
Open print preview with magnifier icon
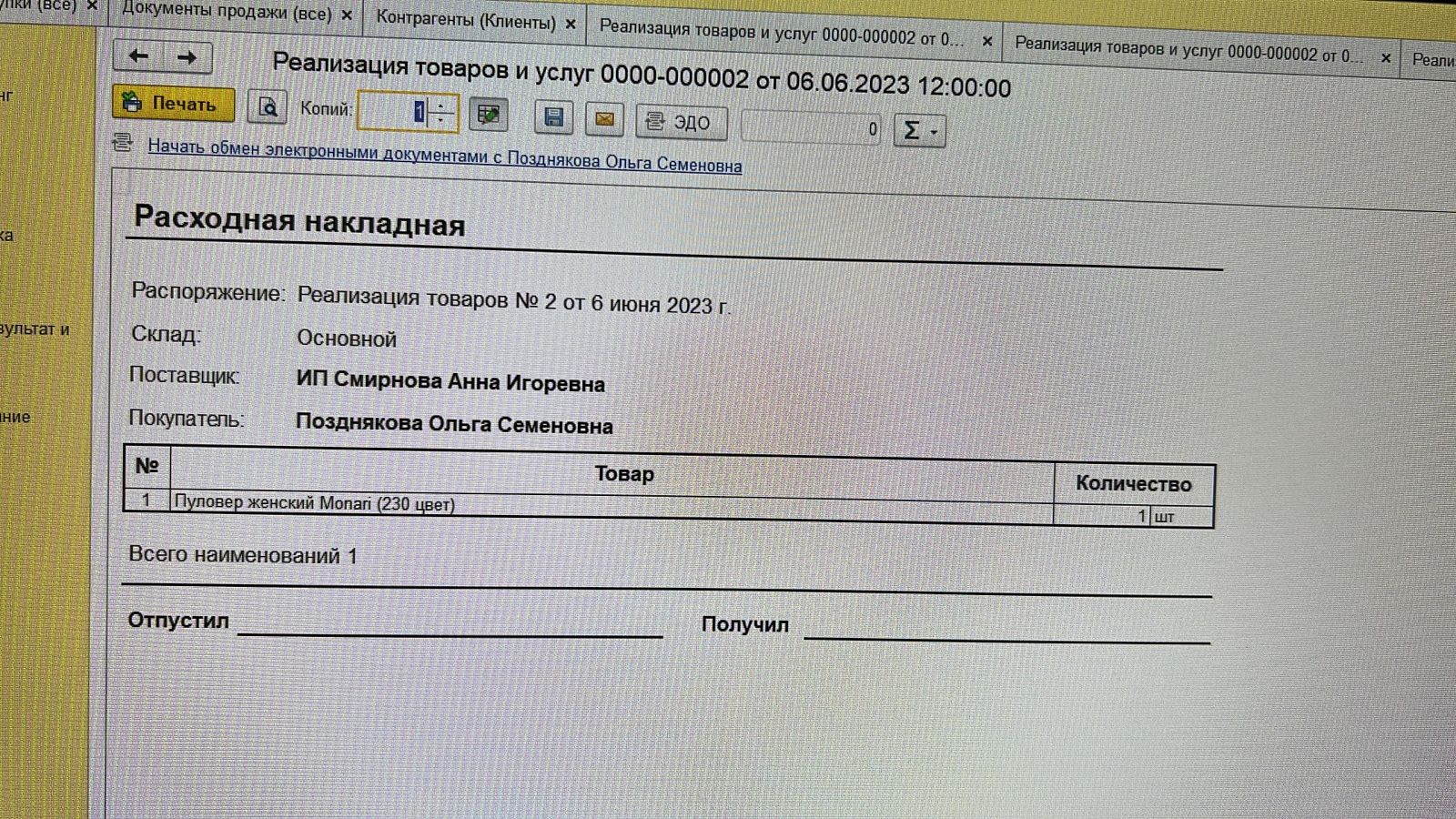click(268, 107)
